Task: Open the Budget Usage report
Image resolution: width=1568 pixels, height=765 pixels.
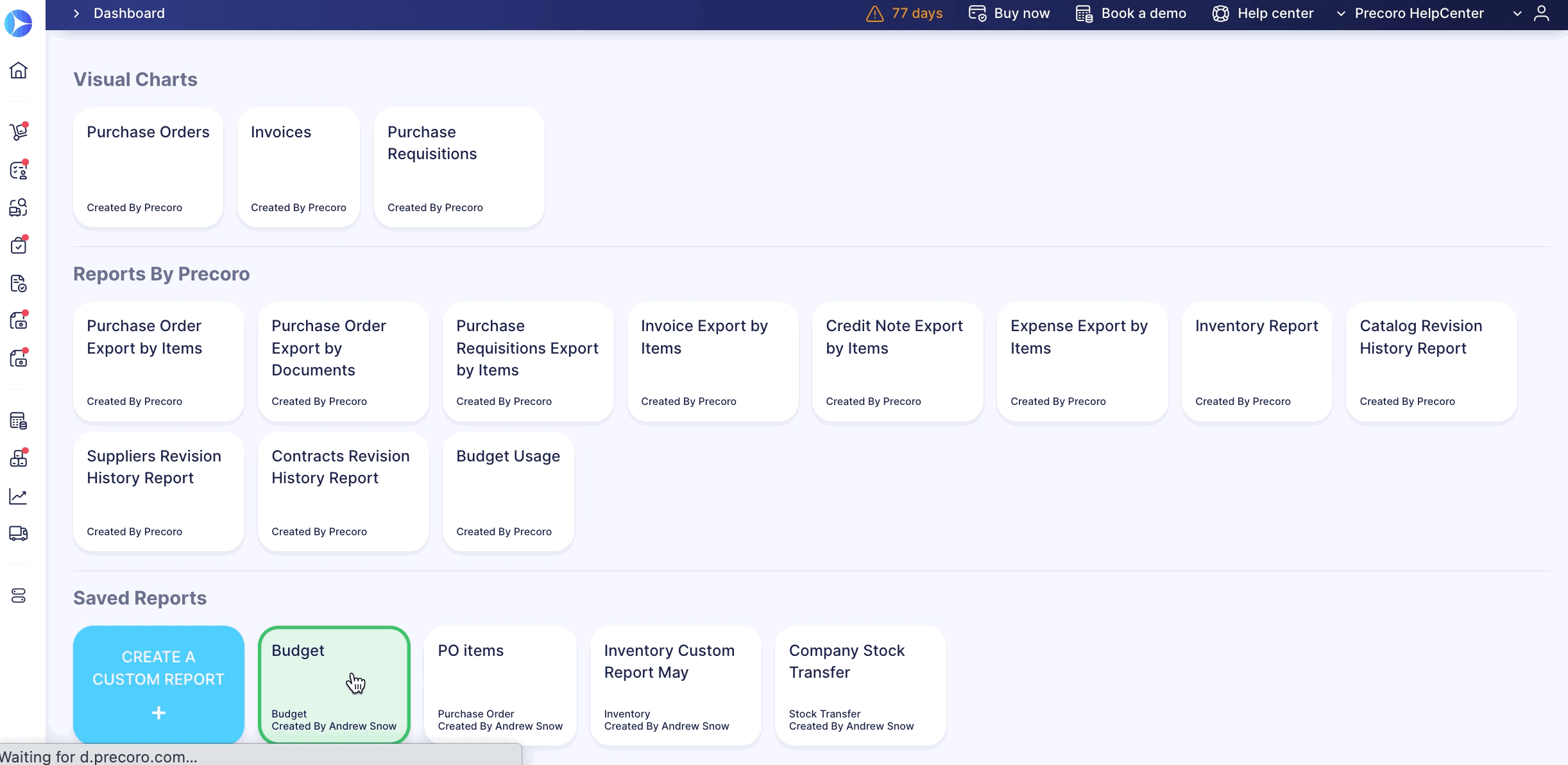Action: click(508, 492)
